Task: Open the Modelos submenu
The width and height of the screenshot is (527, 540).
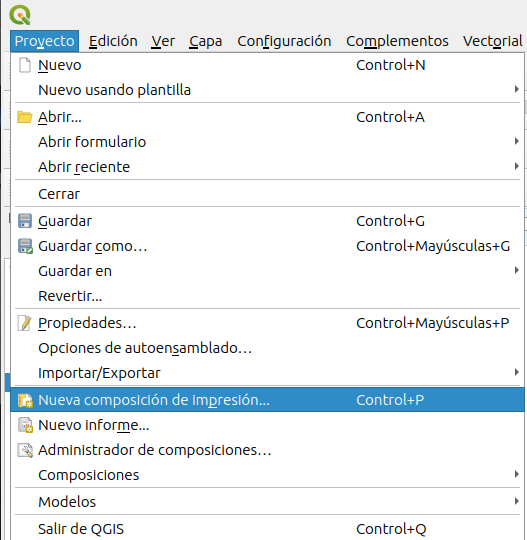Action: click(x=267, y=502)
